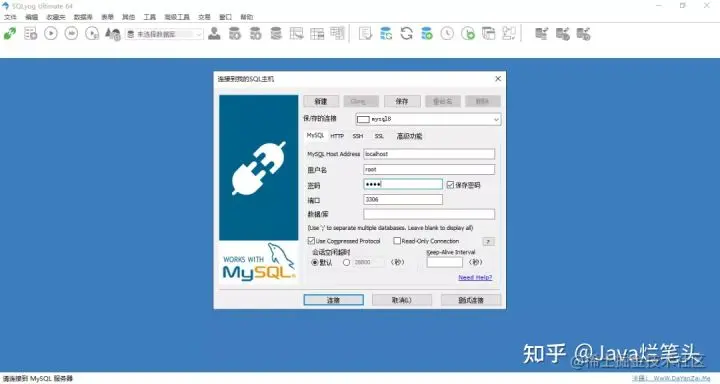Open the 数据库 menu

[x=83, y=17]
